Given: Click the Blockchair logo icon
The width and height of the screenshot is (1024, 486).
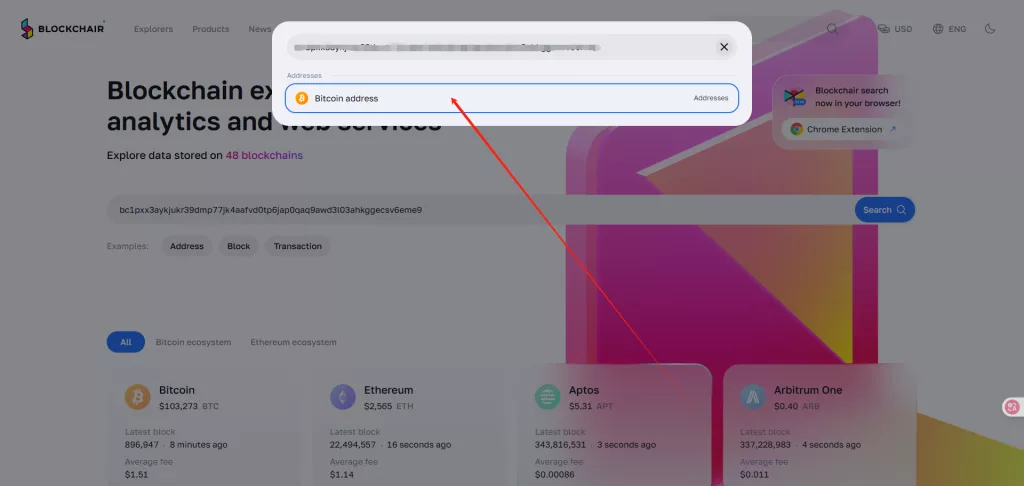Looking at the screenshot, I should pyautogui.click(x=27, y=29).
